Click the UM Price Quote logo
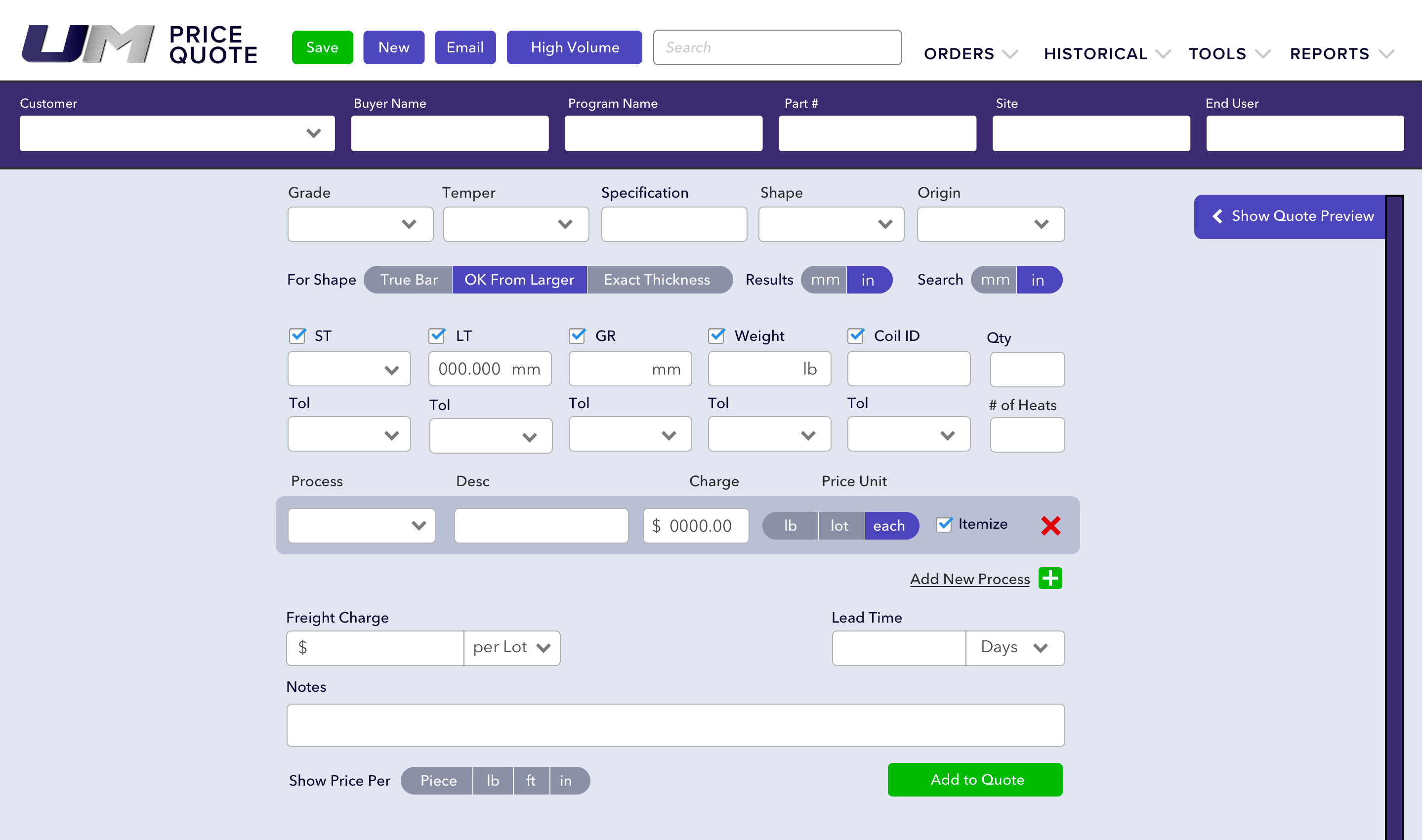Viewport: 1422px width, 840px height. pos(139,44)
